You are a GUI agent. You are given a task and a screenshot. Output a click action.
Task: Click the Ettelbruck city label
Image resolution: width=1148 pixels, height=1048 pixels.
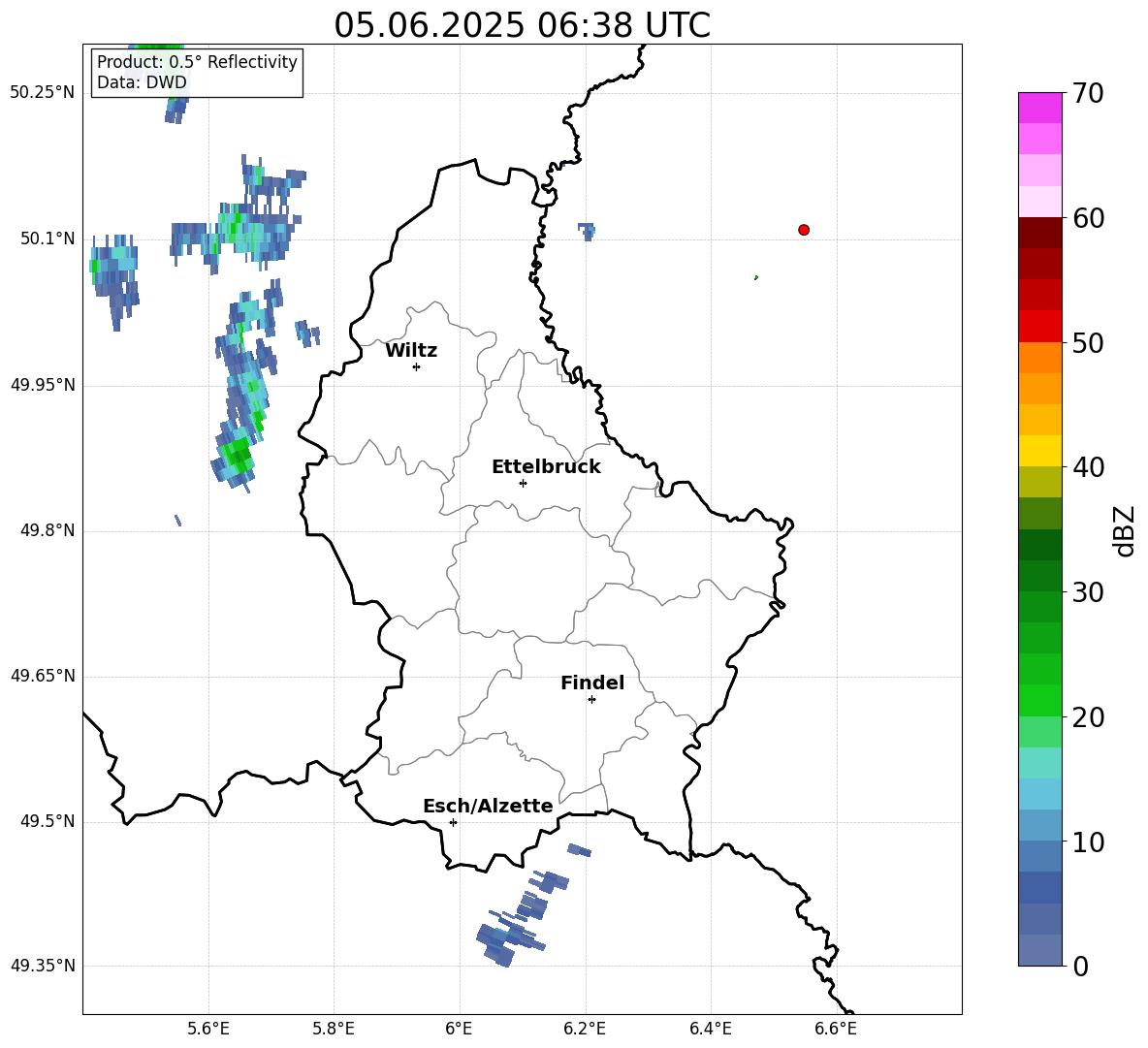[546, 467]
